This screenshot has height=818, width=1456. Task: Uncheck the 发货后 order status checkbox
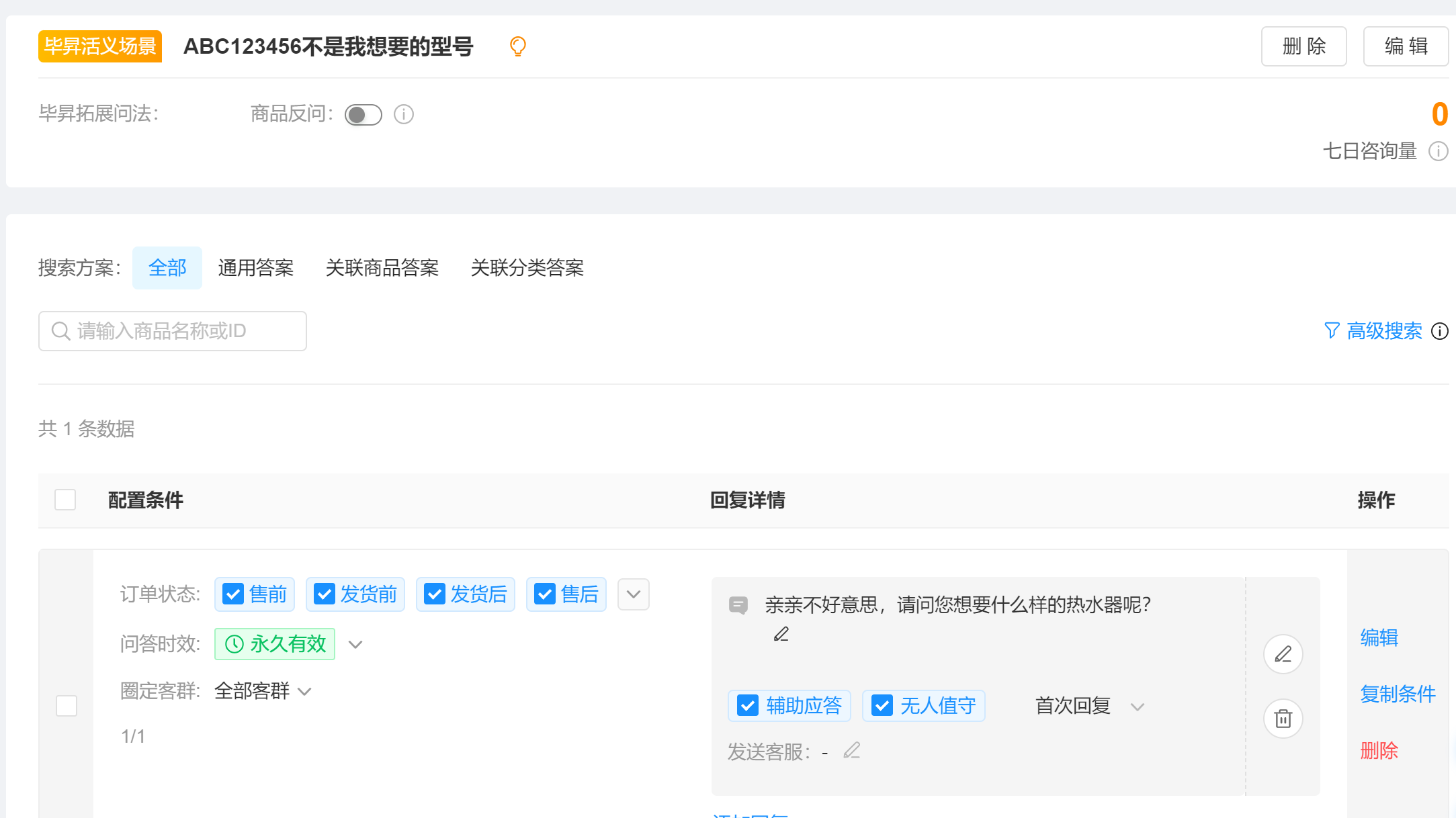434,594
